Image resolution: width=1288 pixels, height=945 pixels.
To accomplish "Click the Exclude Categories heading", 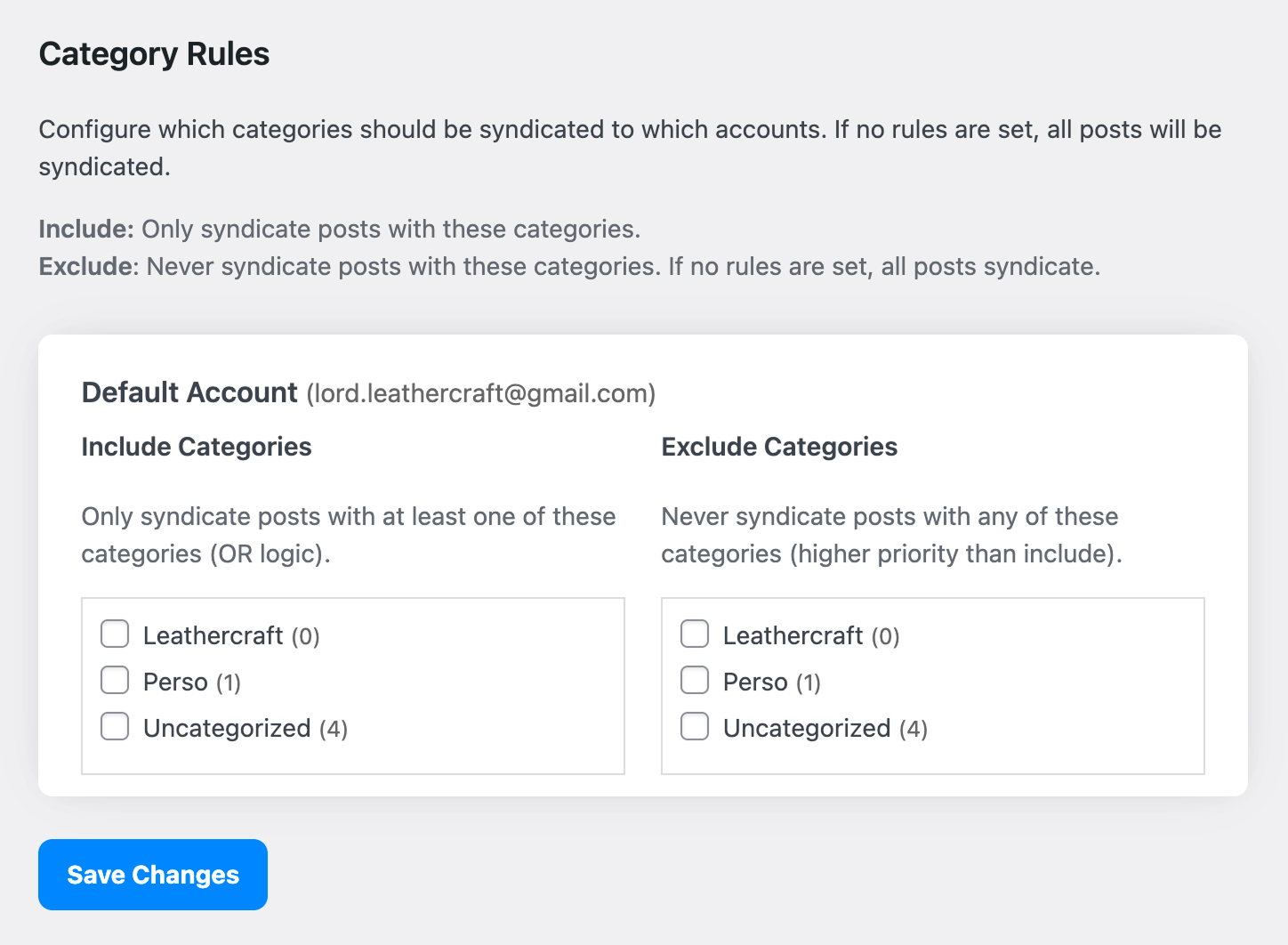I will [779, 447].
